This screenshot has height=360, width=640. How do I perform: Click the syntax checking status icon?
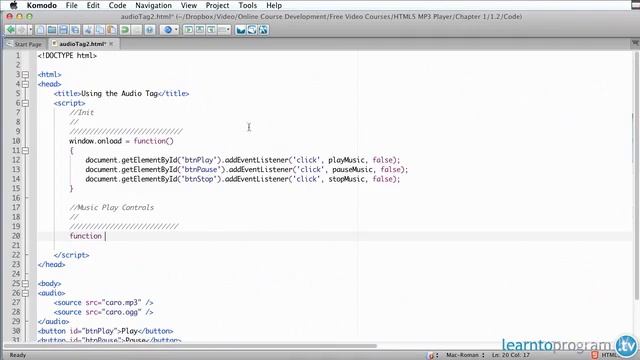[431, 355]
